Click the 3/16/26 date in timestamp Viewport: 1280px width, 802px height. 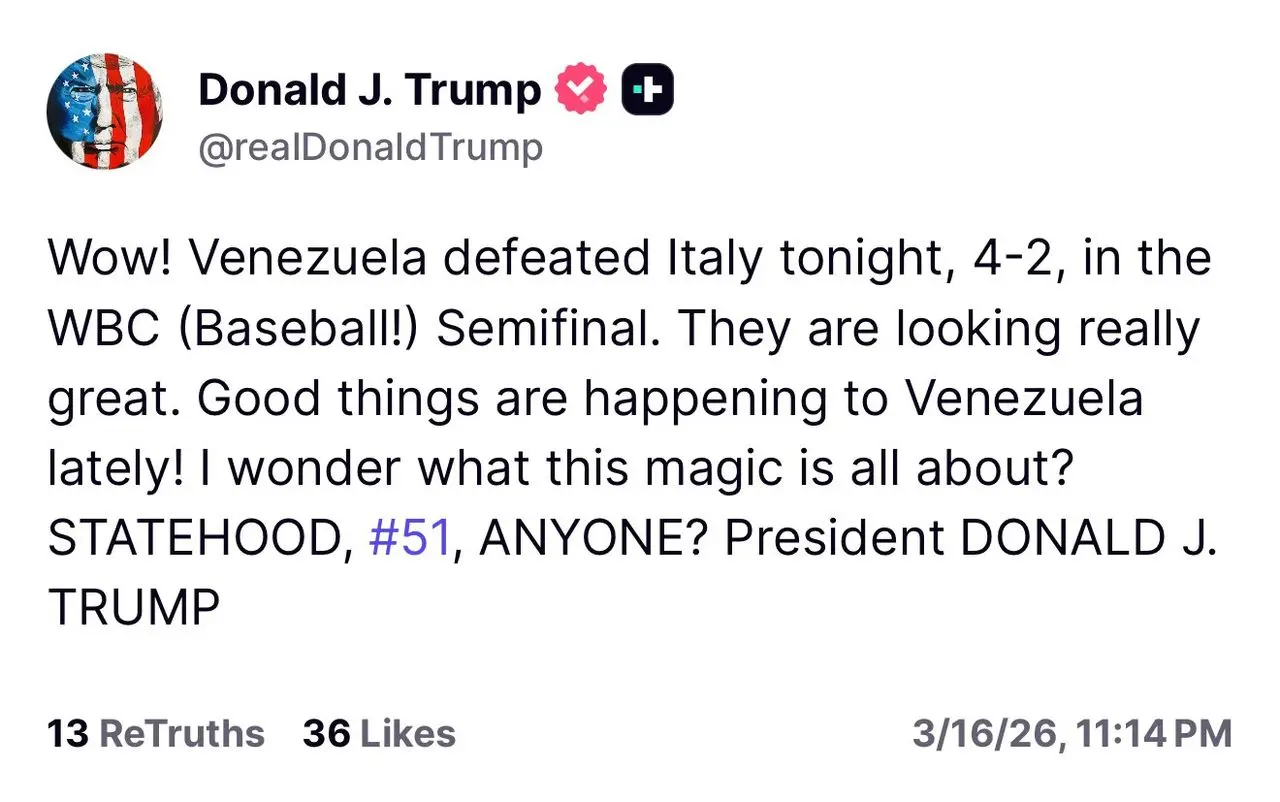point(984,734)
